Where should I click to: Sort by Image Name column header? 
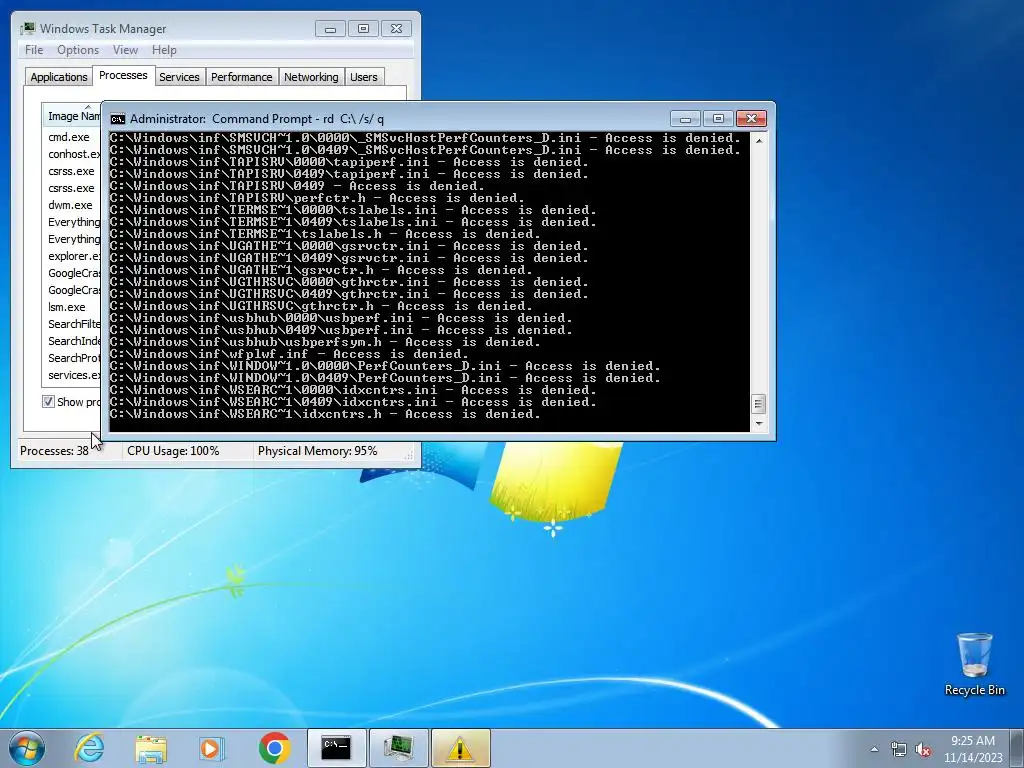72,116
